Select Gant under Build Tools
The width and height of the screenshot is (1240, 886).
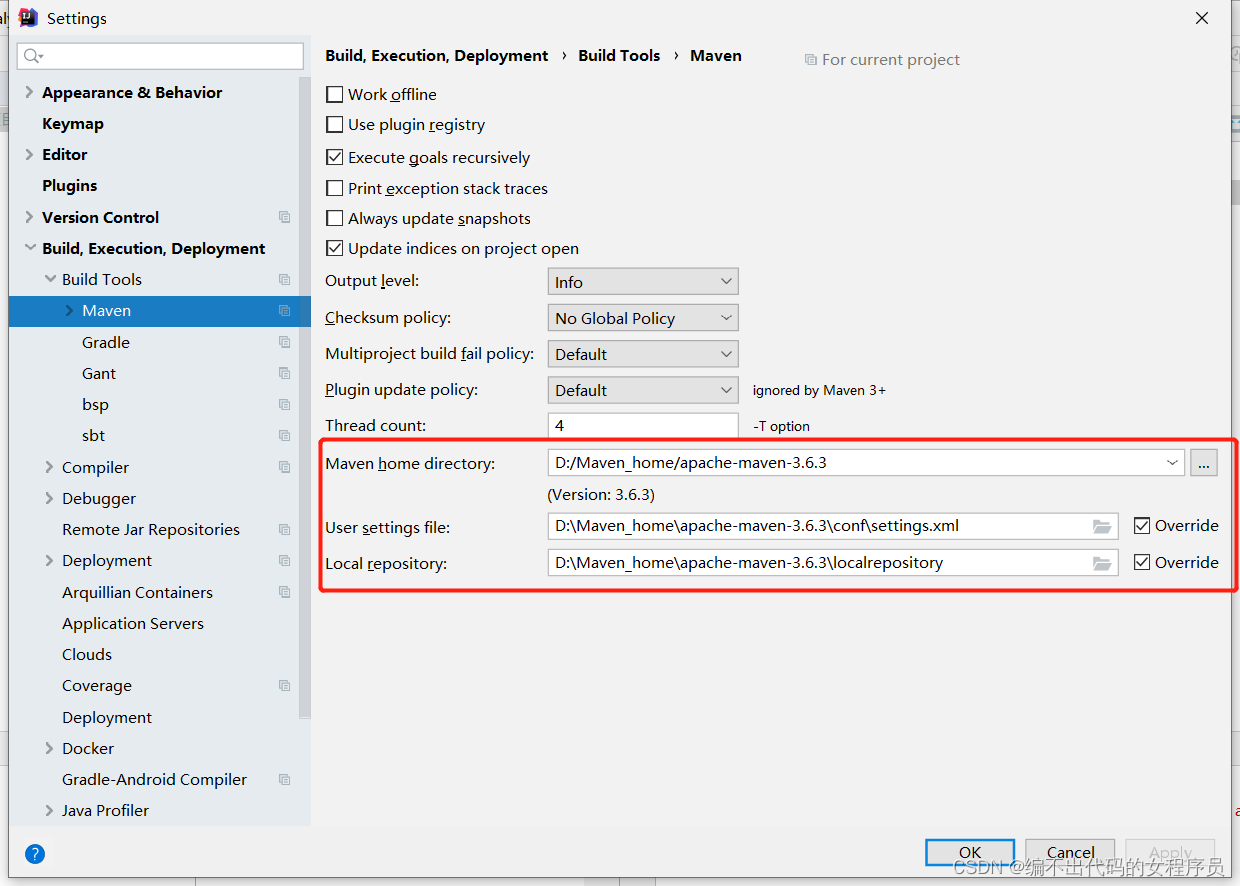[99, 373]
